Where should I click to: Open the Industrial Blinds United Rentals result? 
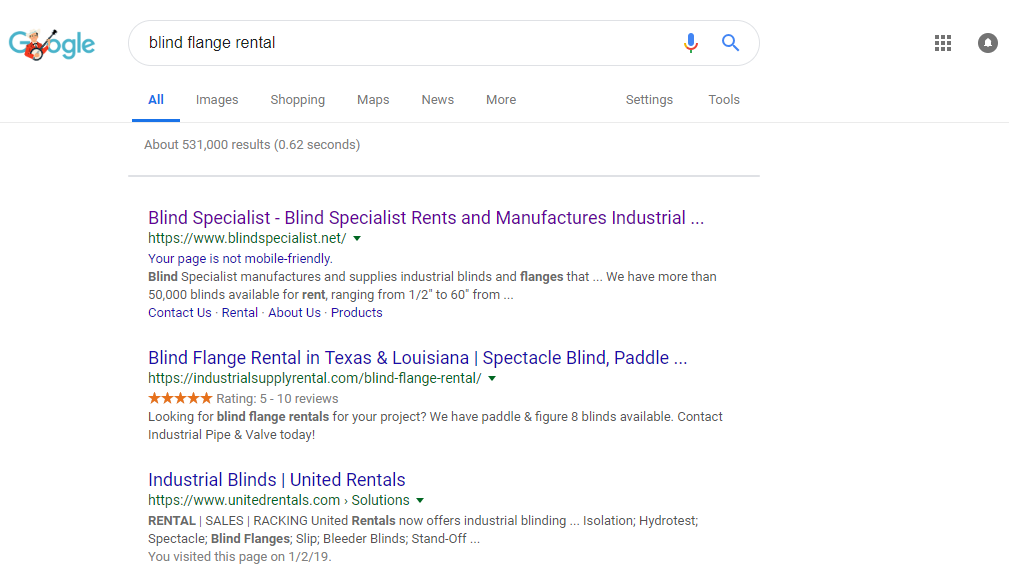pyautogui.click(x=276, y=479)
